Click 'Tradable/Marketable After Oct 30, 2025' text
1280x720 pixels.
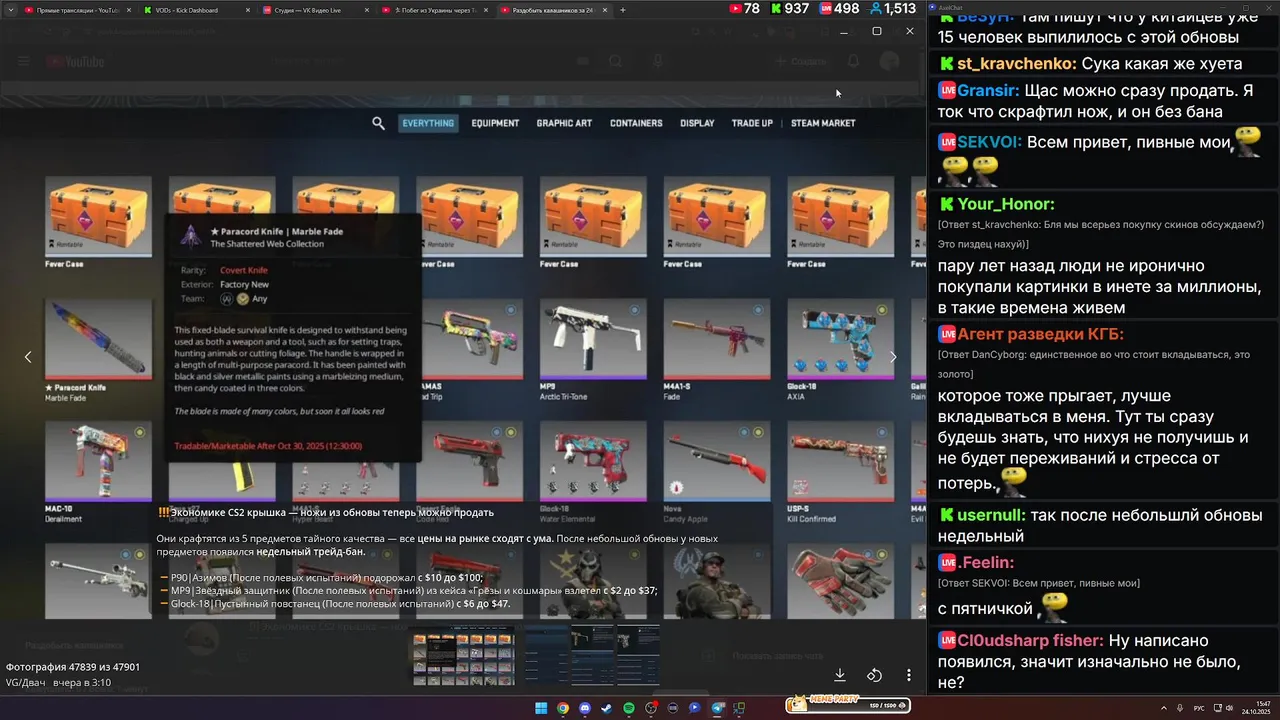click(x=268, y=446)
